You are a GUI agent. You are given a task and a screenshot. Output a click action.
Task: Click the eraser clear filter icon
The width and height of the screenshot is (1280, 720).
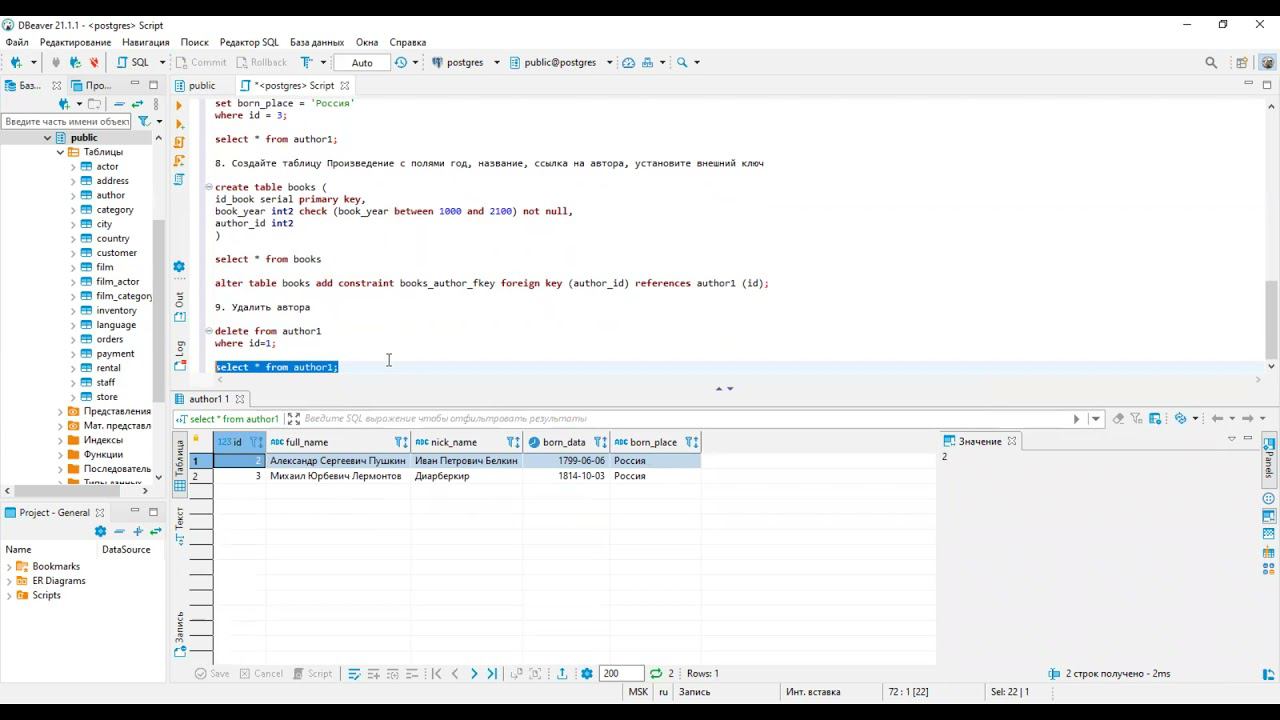pos(1118,419)
